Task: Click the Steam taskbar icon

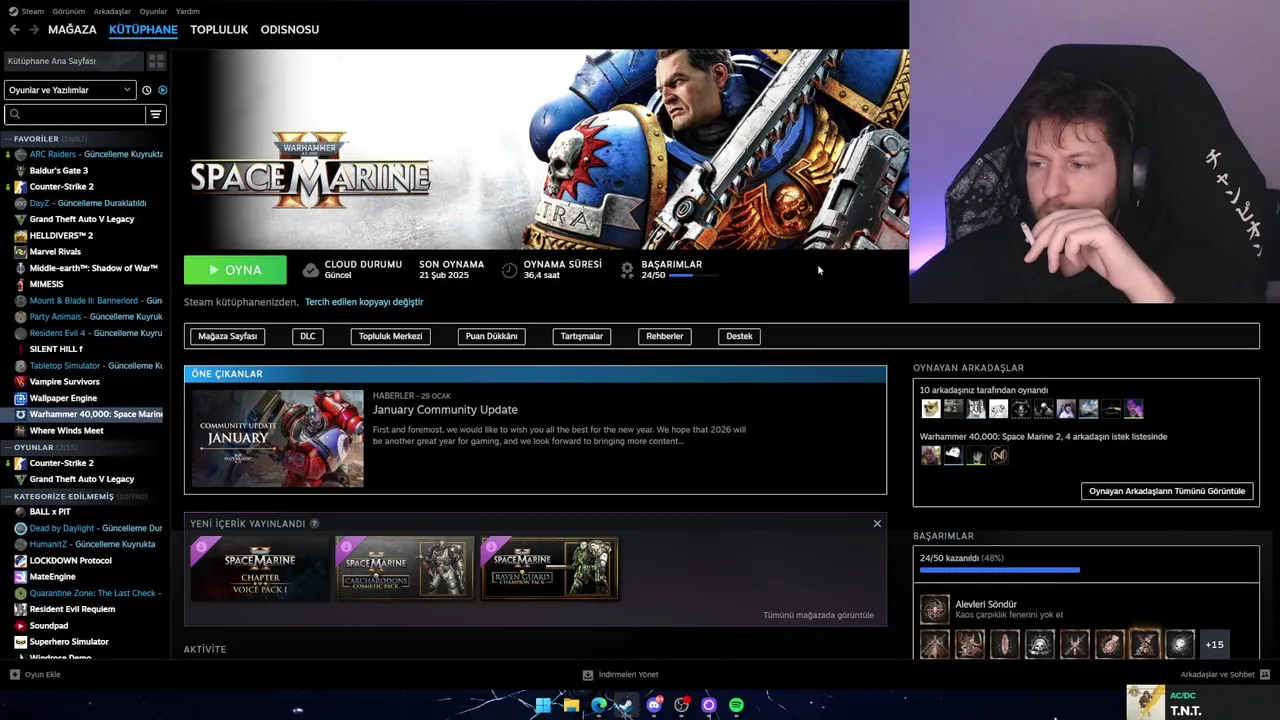Action: pos(625,705)
